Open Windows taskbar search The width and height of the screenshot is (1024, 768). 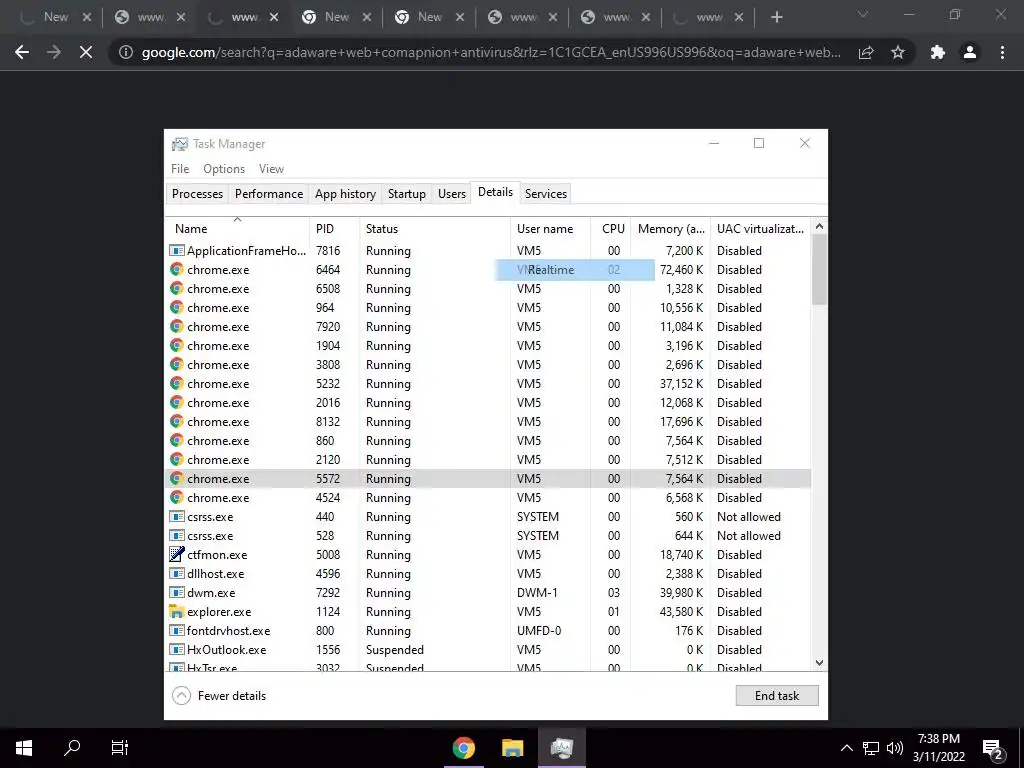(x=72, y=748)
